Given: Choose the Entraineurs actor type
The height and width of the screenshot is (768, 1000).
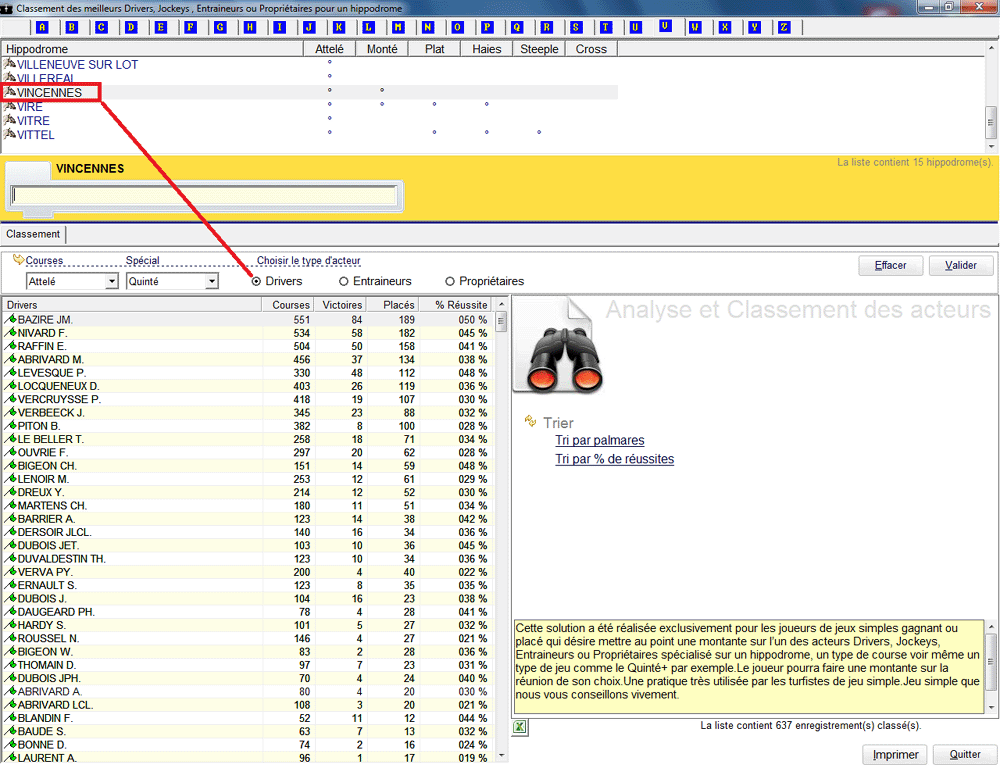Looking at the screenshot, I should [x=344, y=282].
